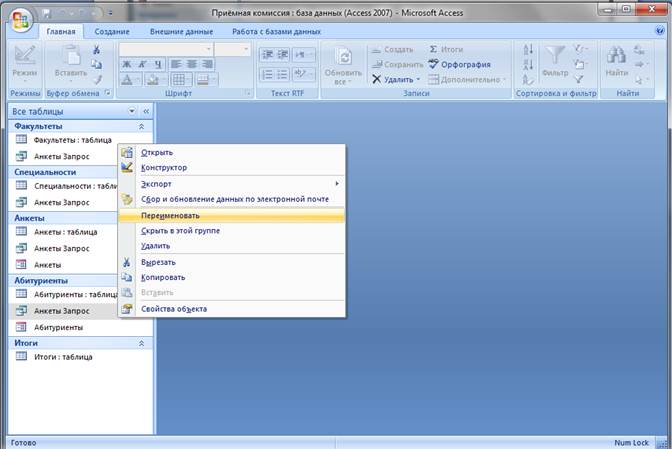Choose Конструктор in context menu

click(231, 168)
